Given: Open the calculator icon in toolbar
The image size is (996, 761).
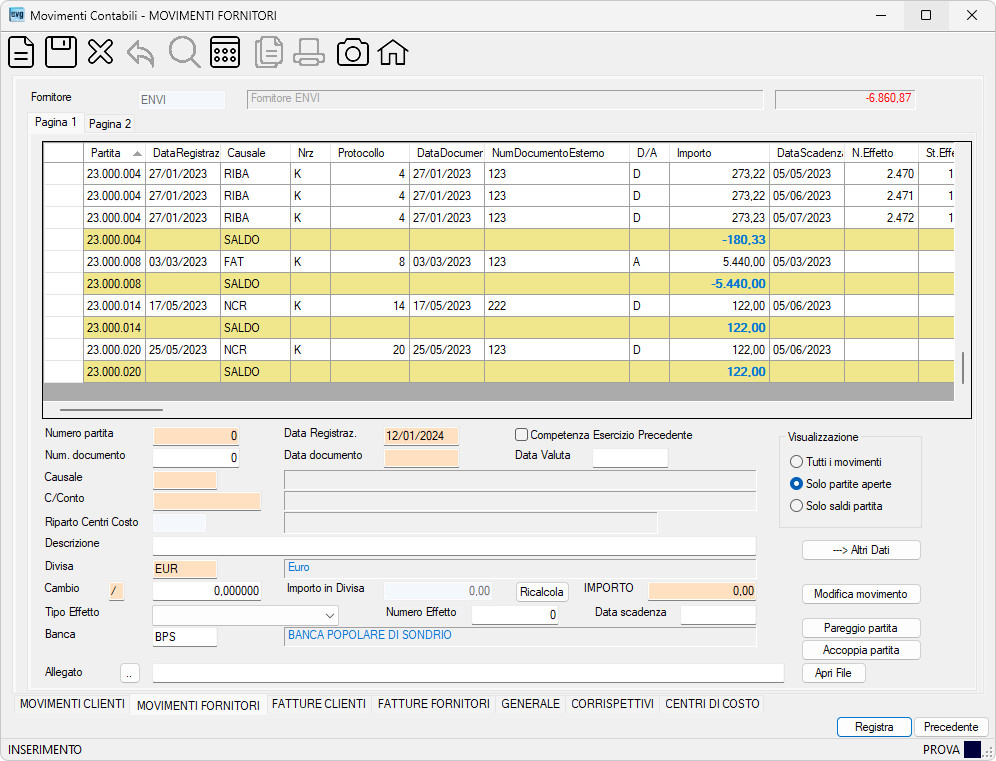Looking at the screenshot, I should 225,52.
